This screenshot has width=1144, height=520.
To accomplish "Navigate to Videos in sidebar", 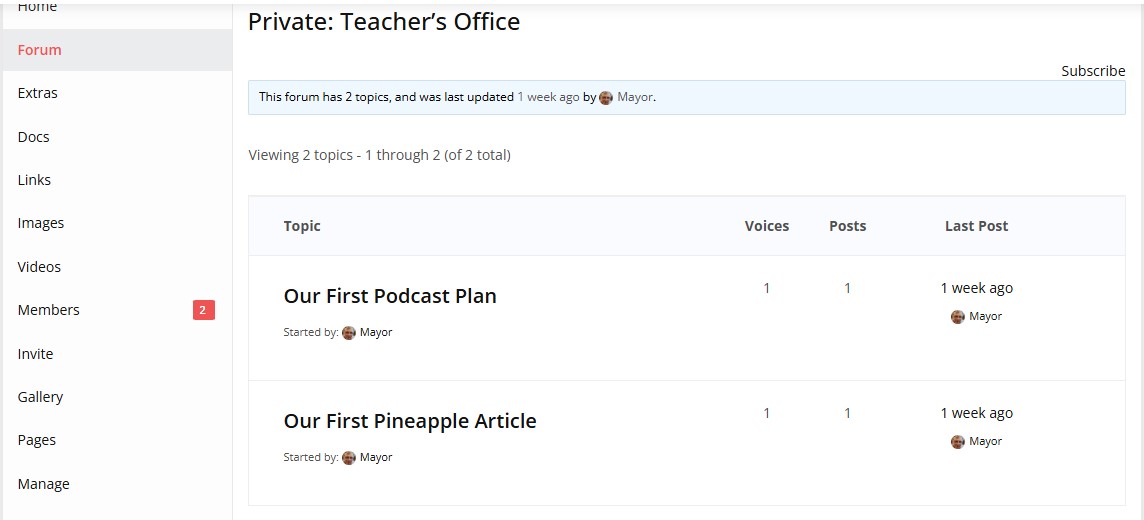I will coord(40,267).
